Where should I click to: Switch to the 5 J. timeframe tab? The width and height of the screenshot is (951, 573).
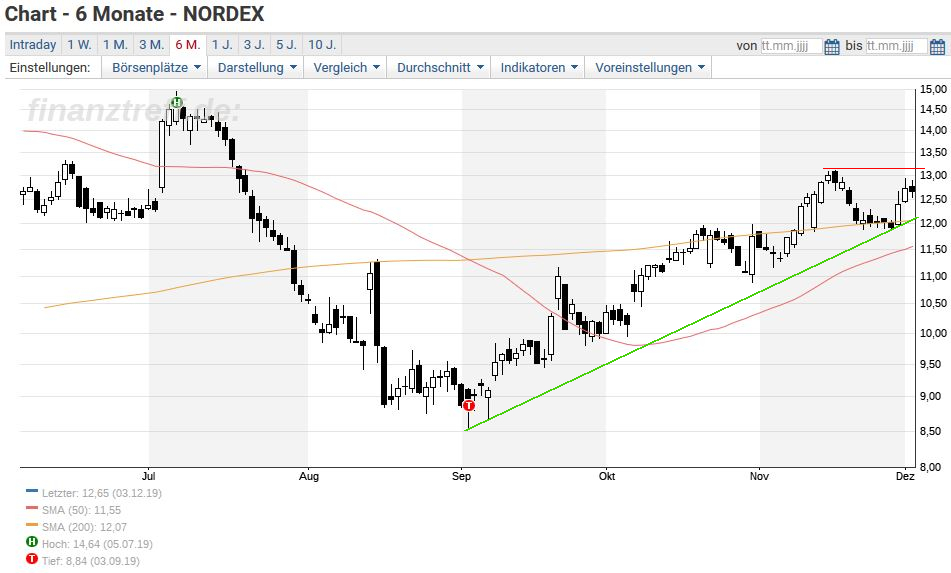click(x=286, y=45)
